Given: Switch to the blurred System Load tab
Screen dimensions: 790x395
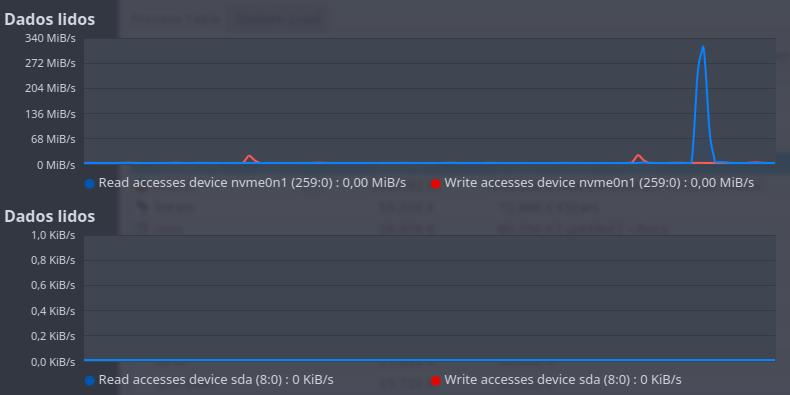Looking at the screenshot, I should 278,20.
